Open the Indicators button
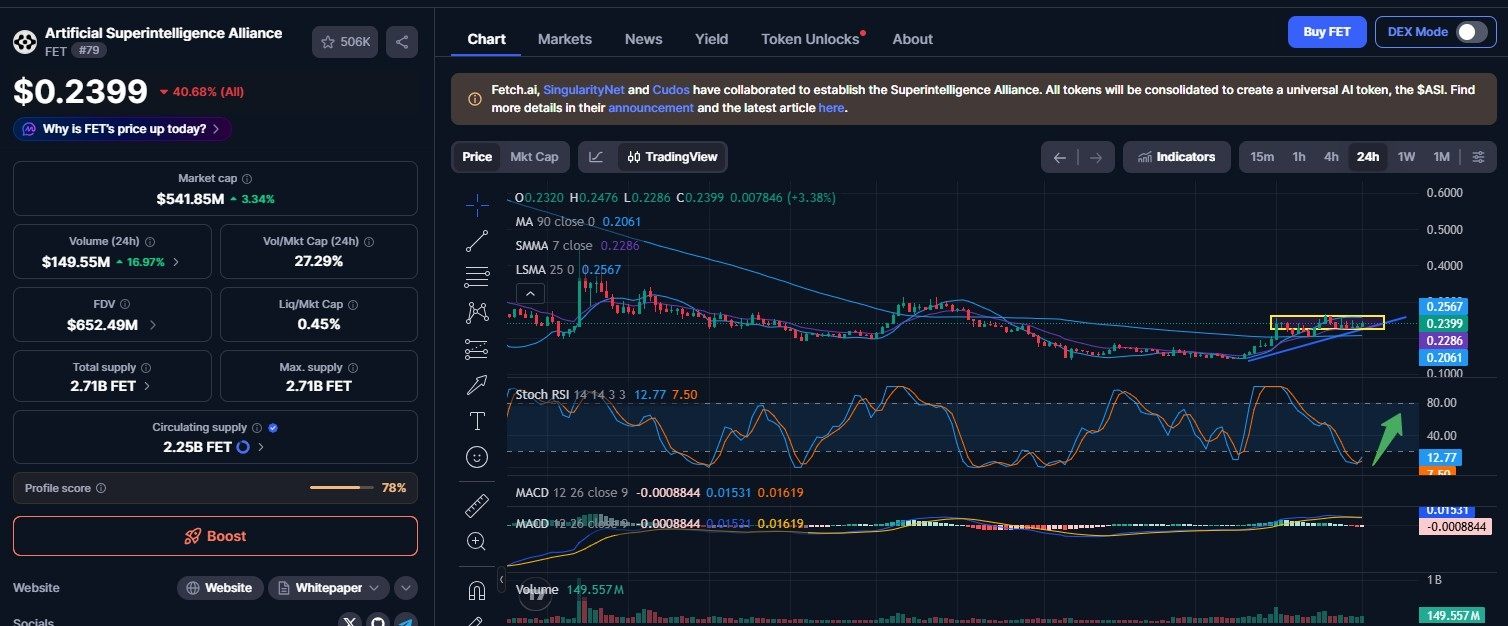1508x626 pixels. [x=1176, y=157]
